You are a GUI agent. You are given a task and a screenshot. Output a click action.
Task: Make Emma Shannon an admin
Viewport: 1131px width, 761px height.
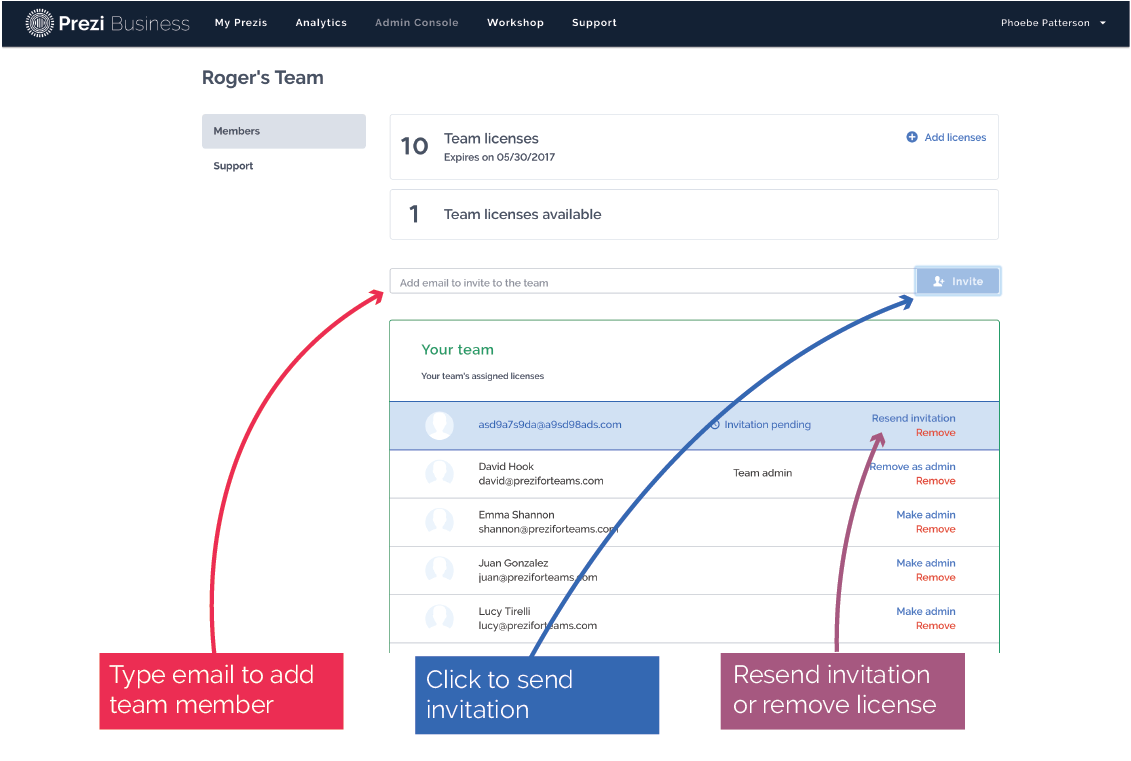pyautogui.click(x=925, y=515)
